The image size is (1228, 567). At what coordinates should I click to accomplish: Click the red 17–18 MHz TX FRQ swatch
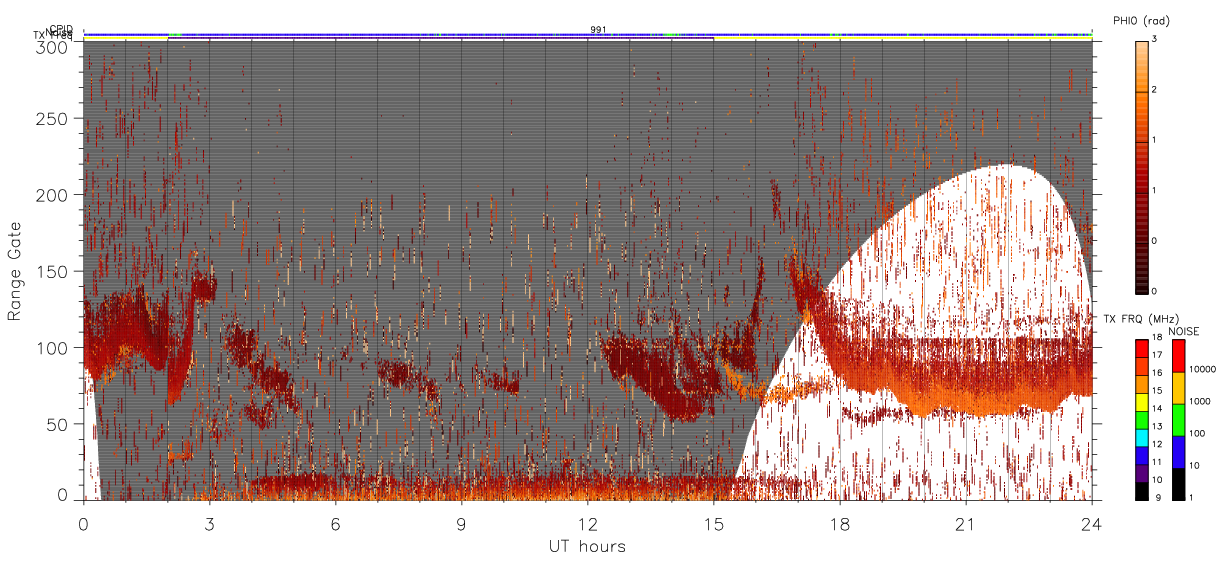click(x=1142, y=349)
